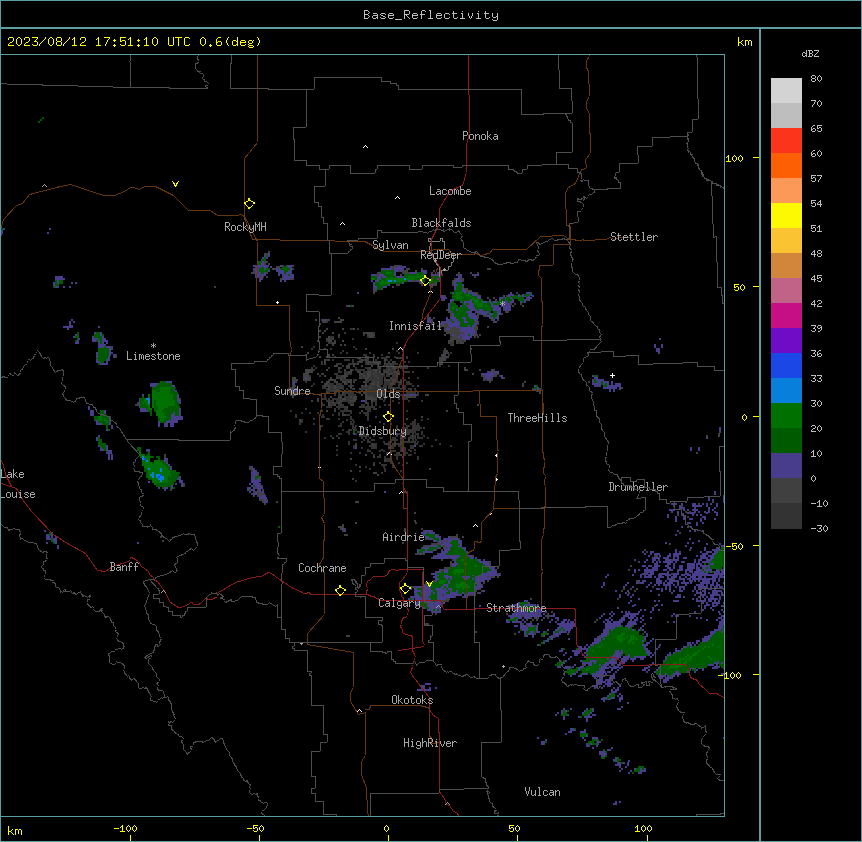Pick the light orange 54-57 dBZ swatch

(x=786, y=191)
